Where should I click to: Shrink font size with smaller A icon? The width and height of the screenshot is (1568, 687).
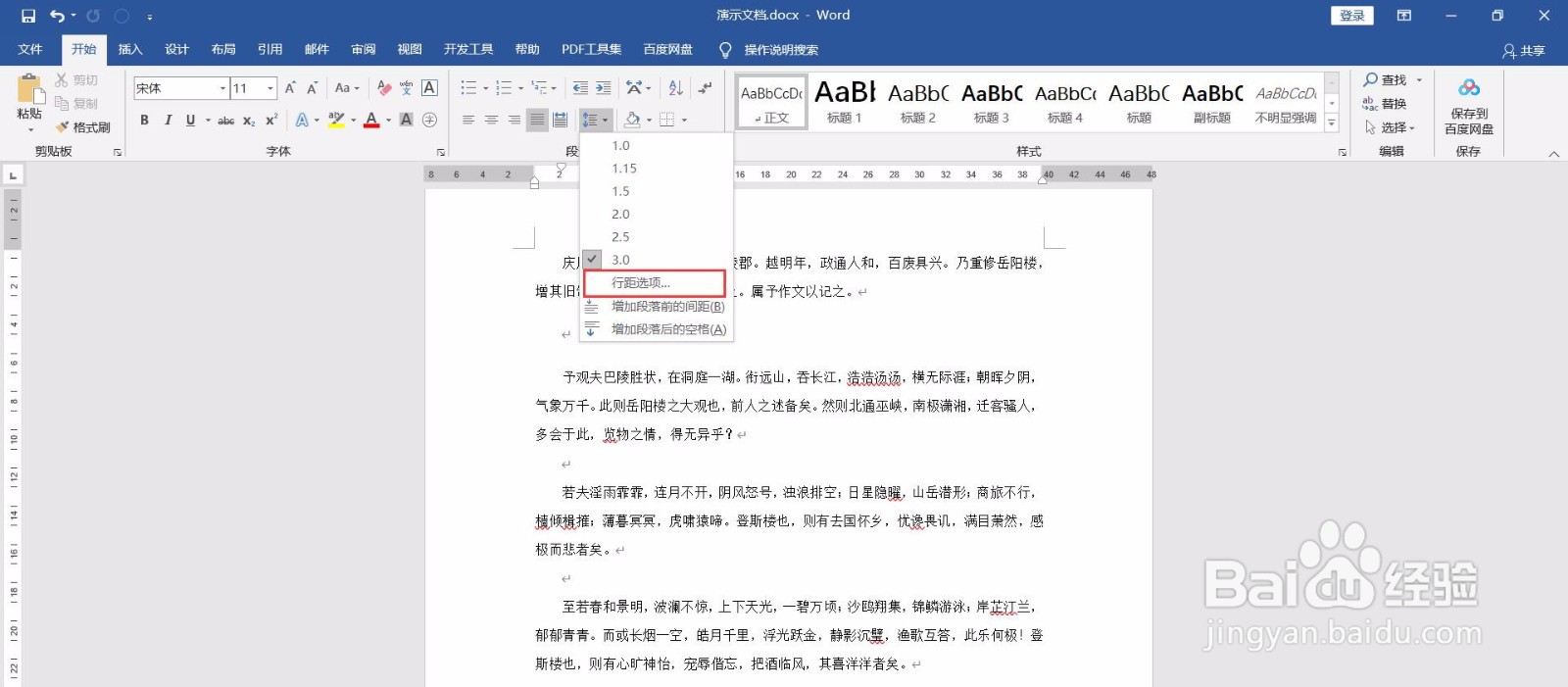pos(312,88)
